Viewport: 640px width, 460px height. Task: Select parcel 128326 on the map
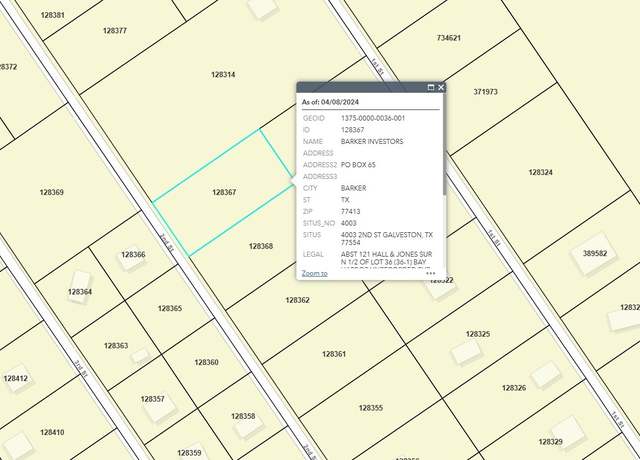514,388
